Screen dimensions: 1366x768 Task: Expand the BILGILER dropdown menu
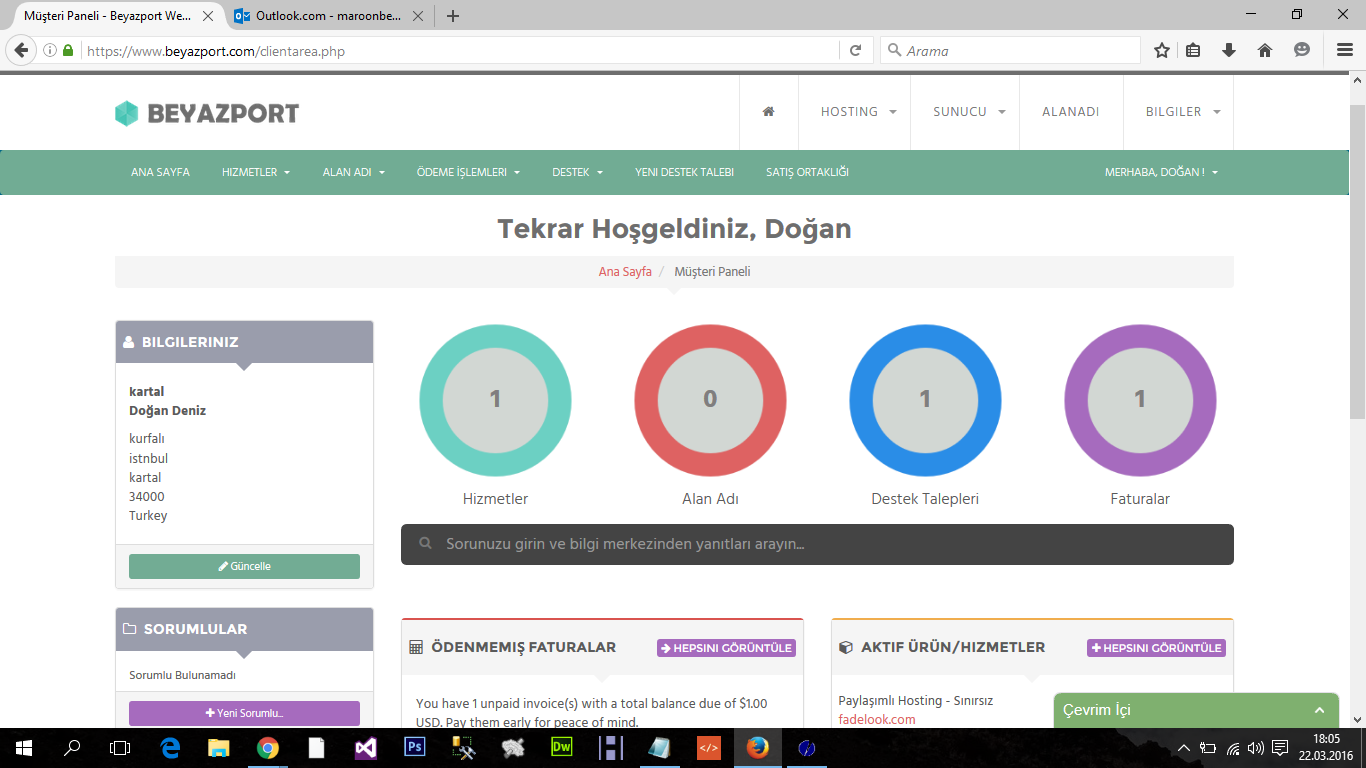tap(1183, 112)
